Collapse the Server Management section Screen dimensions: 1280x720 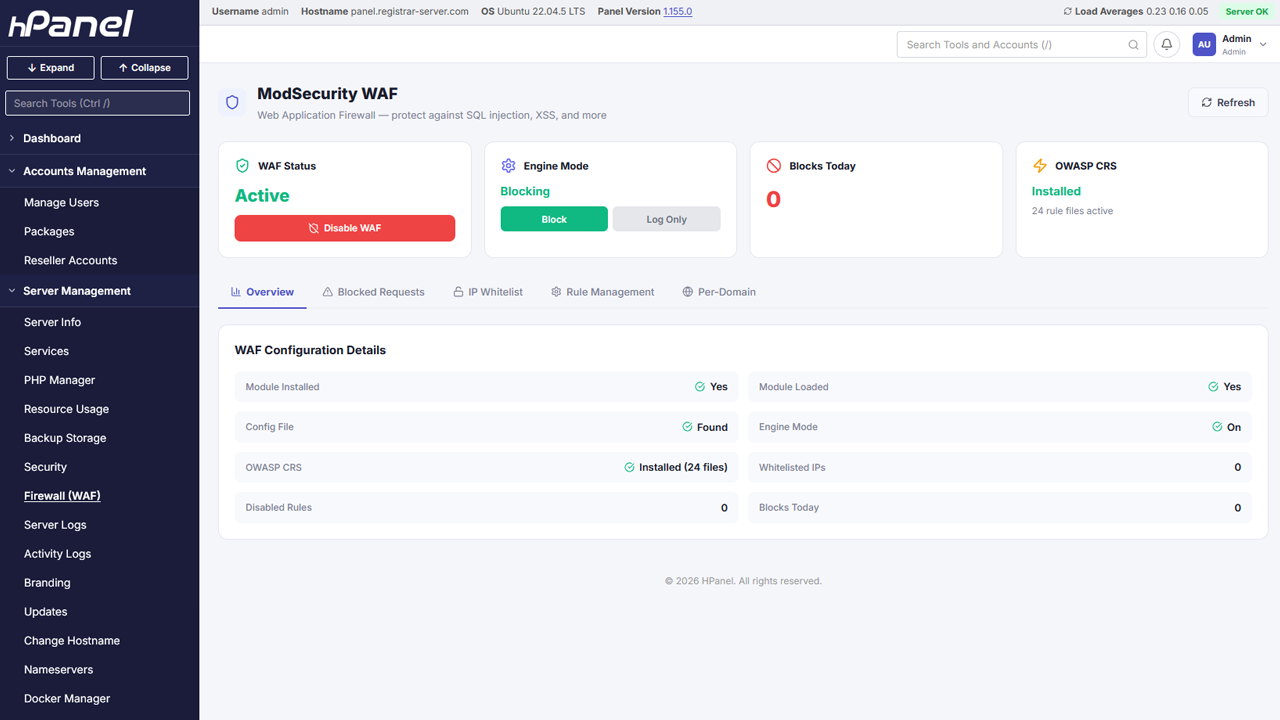pyautogui.click(x=100, y=291)
